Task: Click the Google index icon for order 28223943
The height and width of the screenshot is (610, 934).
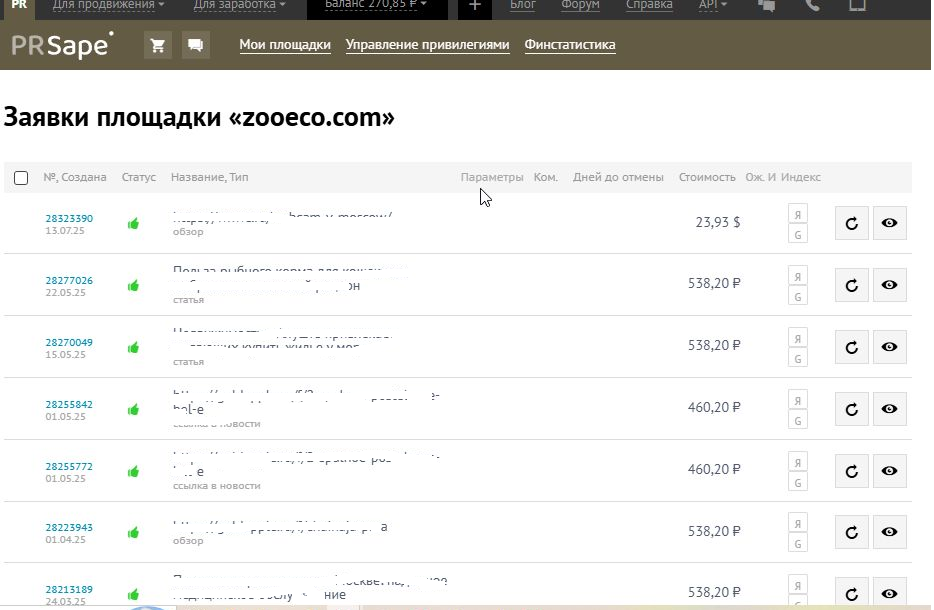Action: click(798, 543)
